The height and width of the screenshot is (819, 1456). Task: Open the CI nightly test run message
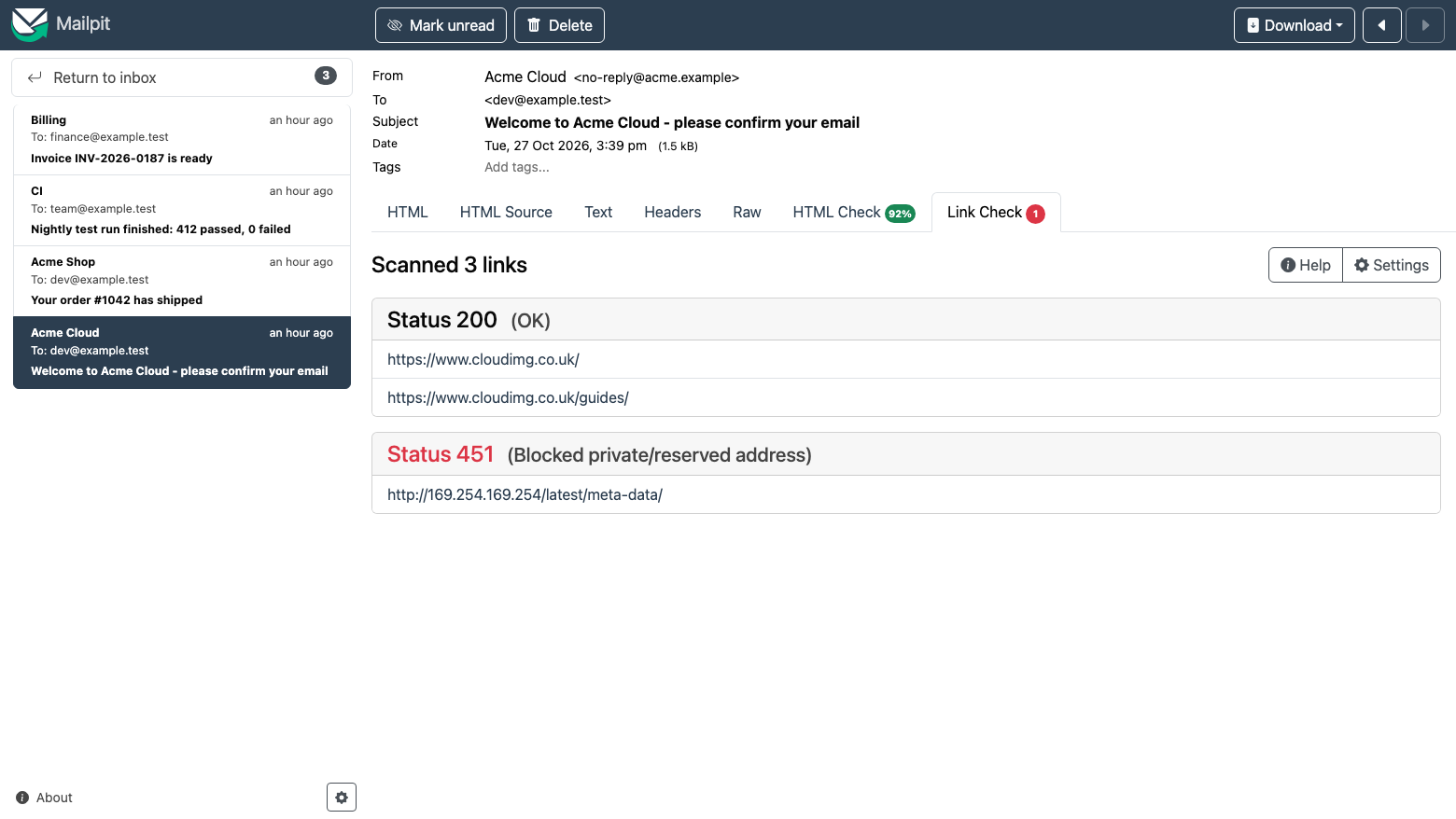tap(182, 210)
